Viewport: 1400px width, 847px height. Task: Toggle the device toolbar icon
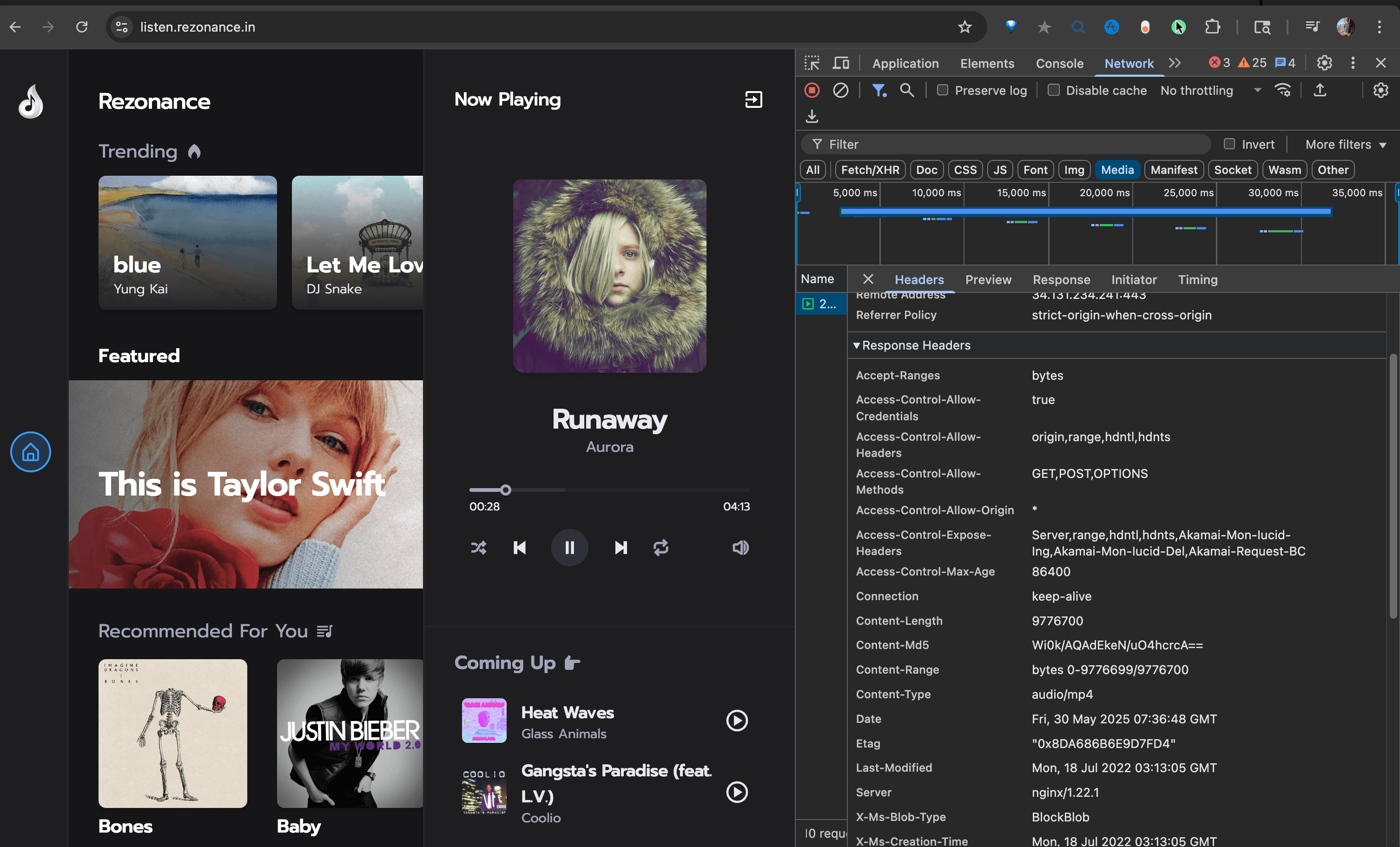(840, 63)
